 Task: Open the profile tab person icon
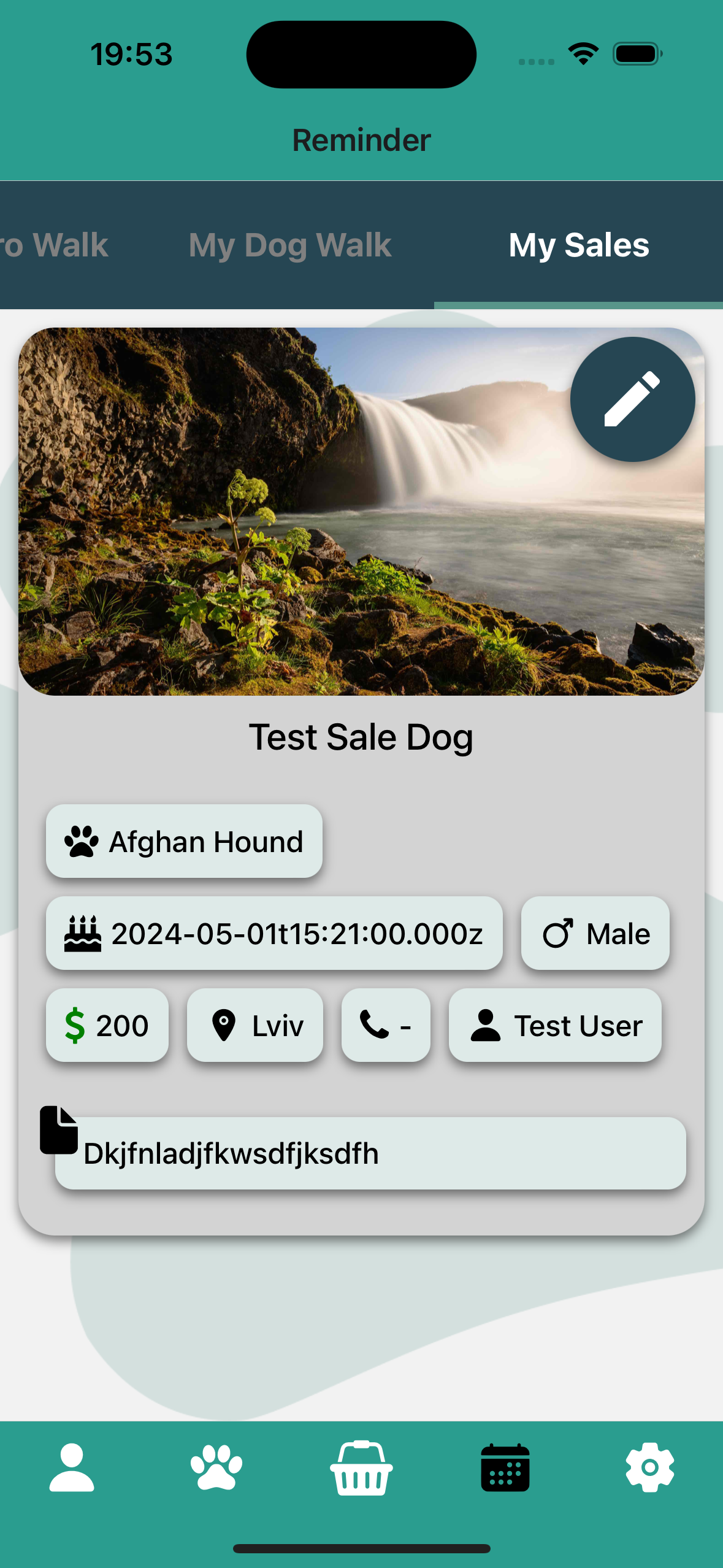coord(72,1467)
